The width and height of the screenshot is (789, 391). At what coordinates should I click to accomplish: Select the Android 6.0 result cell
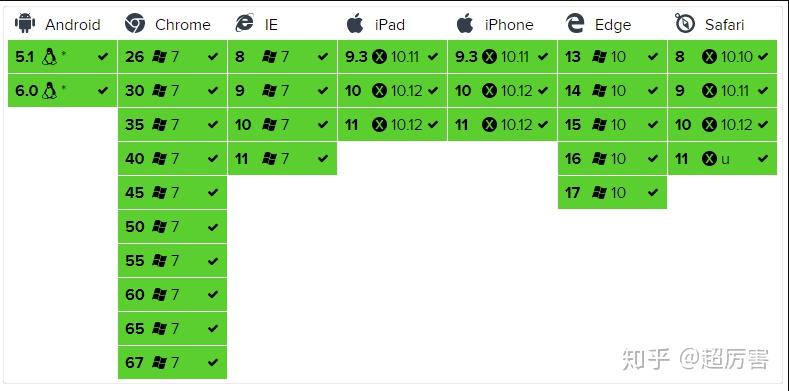coord(62,91)
